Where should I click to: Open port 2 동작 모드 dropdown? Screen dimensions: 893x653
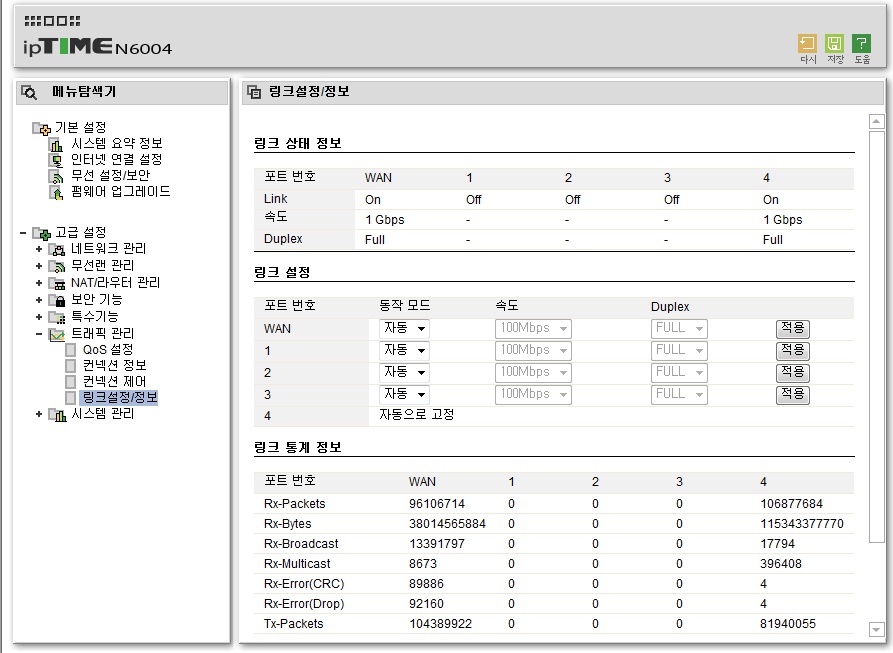click(x=404, y=372)
